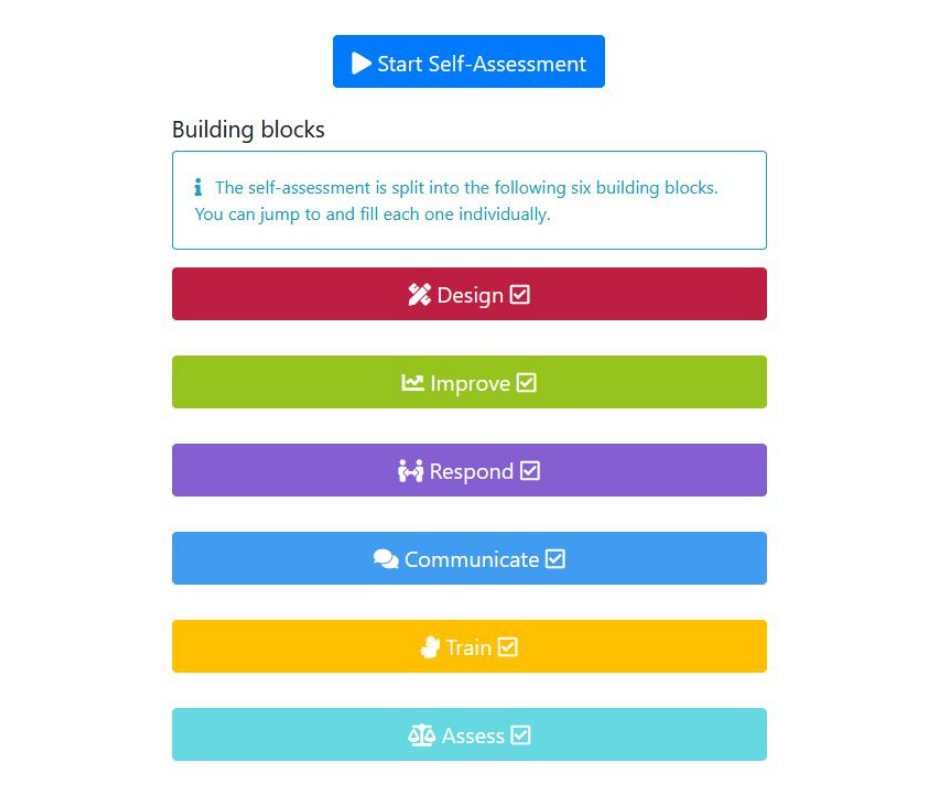This screenshot has height=788, width=940.
Task: Click the Building blocks info text box
Action: 469,200
